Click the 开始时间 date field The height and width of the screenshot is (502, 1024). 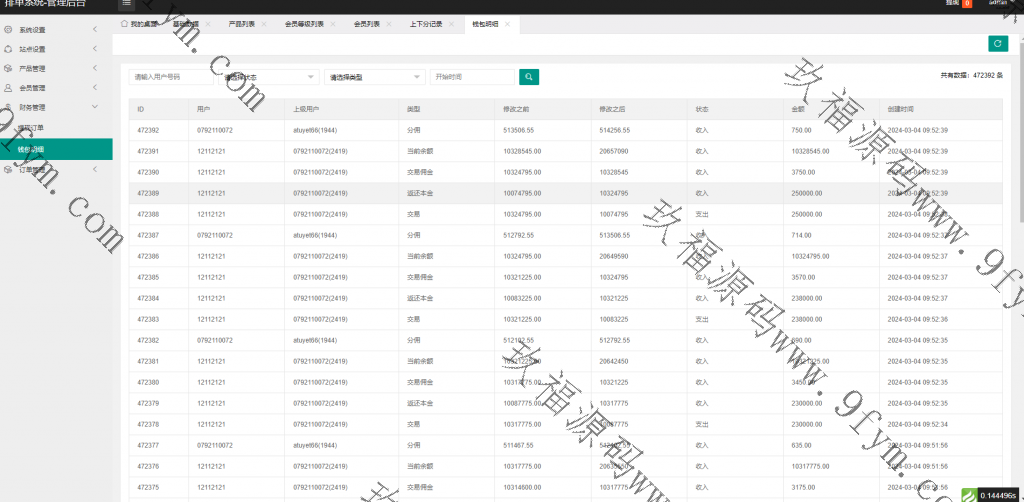(471, 77)
